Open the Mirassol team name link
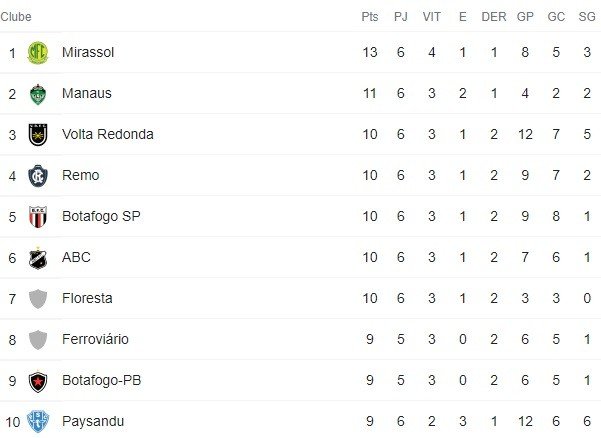The height and width of the screenshot is (438, 601). [88, 52]
